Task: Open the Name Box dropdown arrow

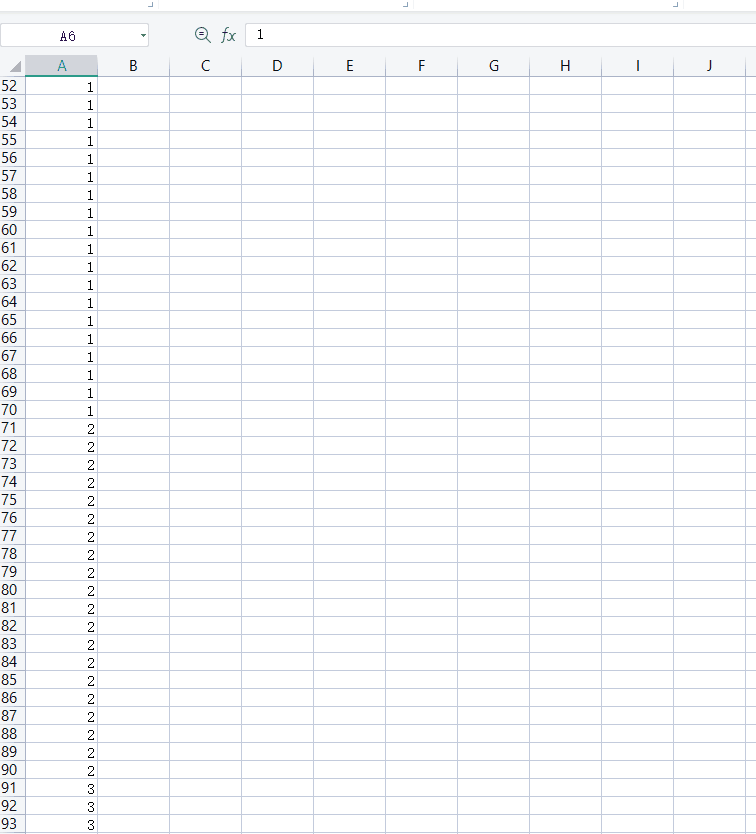Action: point(143,36)
